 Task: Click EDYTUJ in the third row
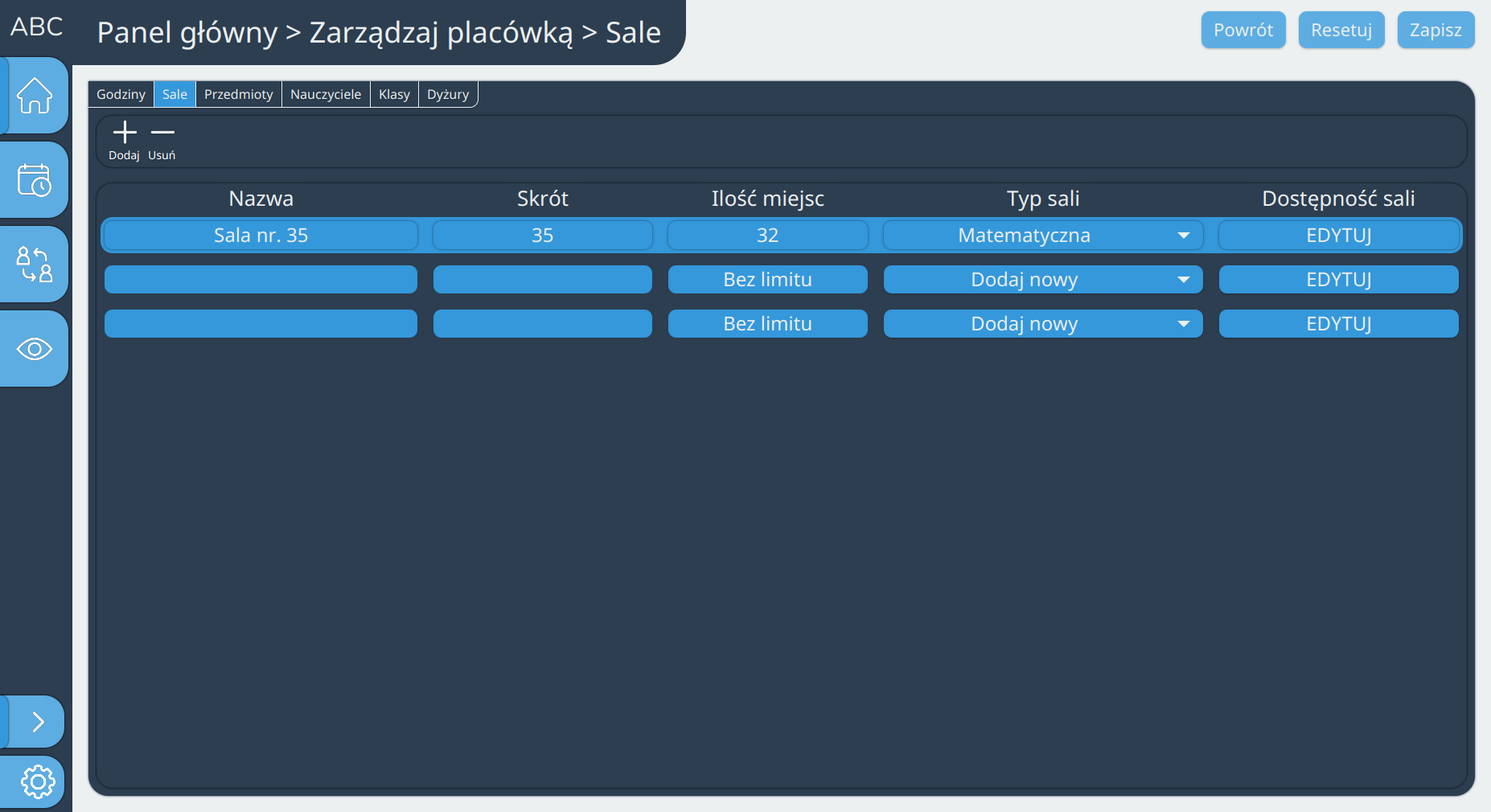pyautogui.click(x=1338, y=324)
